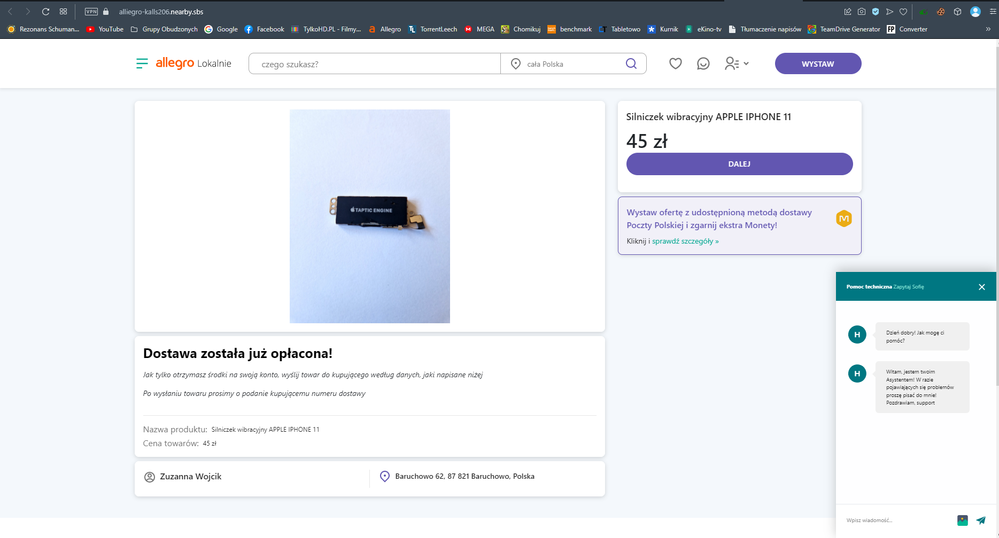Screen dimensions: 999x538
Task: Send chat message with paper plane icon
Action: [x=981, y=520]
